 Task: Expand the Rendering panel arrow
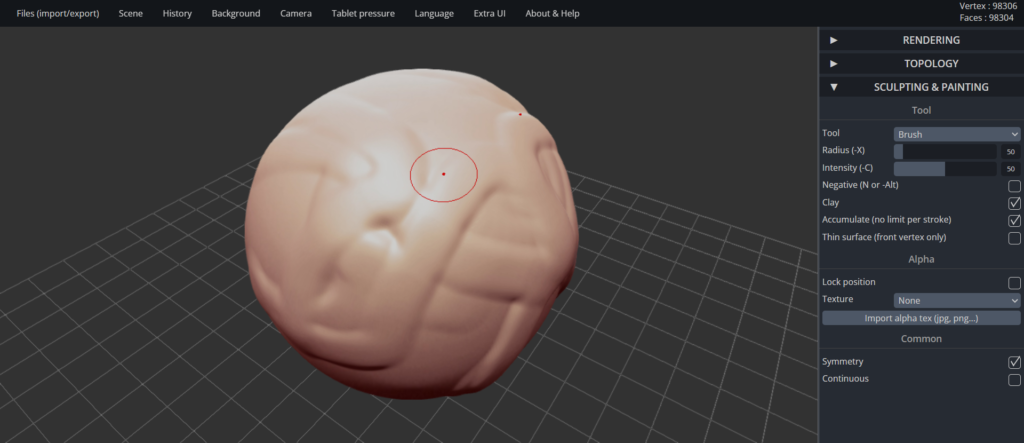pyautogui.click(x=834, y=40)
